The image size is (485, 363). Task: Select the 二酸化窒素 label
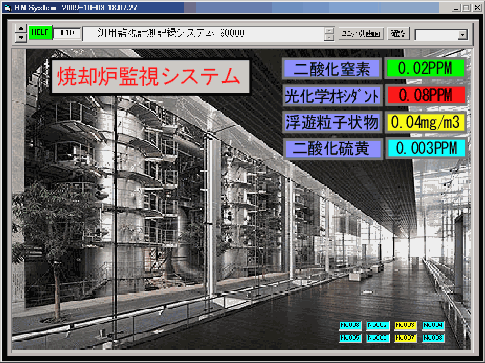332,69
